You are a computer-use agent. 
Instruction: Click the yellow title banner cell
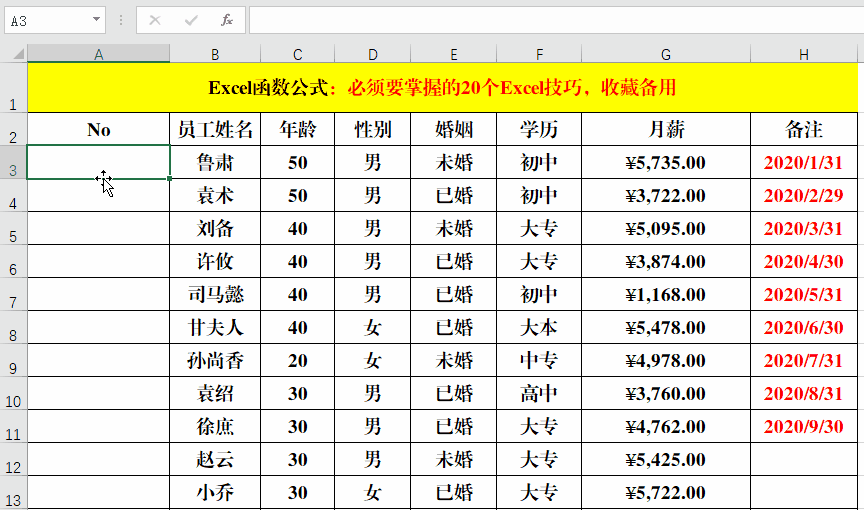(442, 88)
